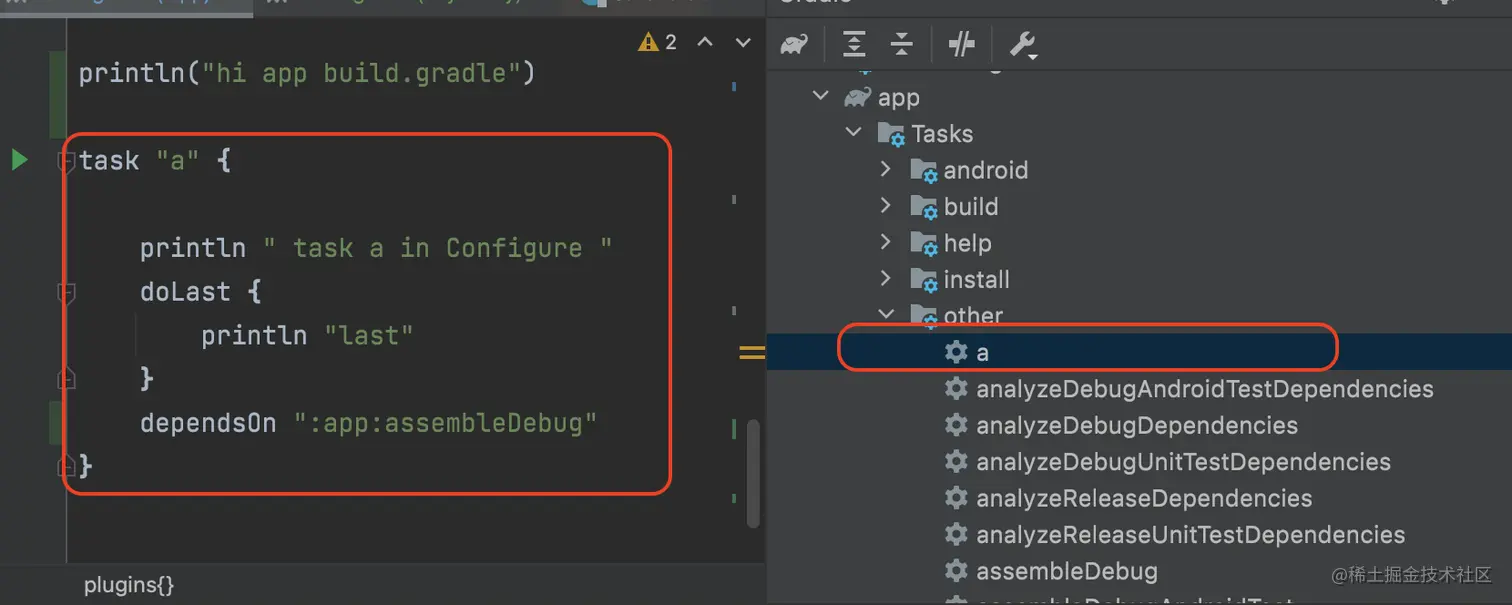Run task "a" with the green gutter arrow
The width and height of the screenshot is (1512, 605).
(x=19, y=159)
